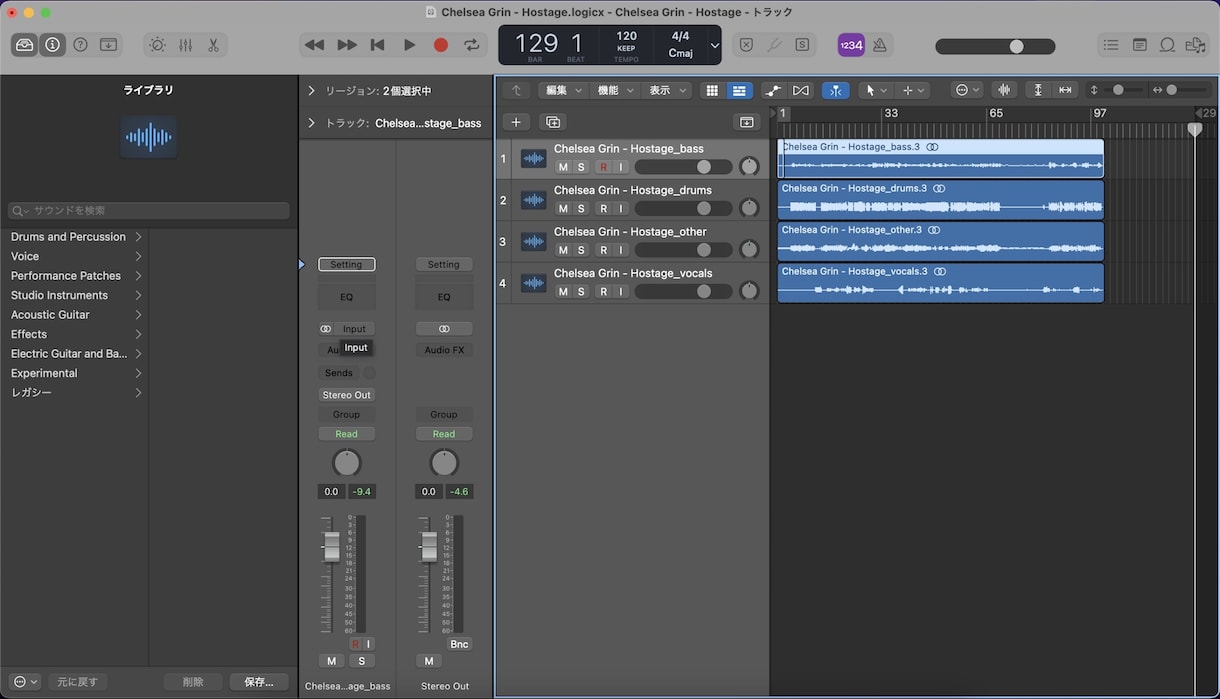This screenshot has height=699, width=1220.
Task: Click the サウンドを検索 search field
Action: [149, 211]
